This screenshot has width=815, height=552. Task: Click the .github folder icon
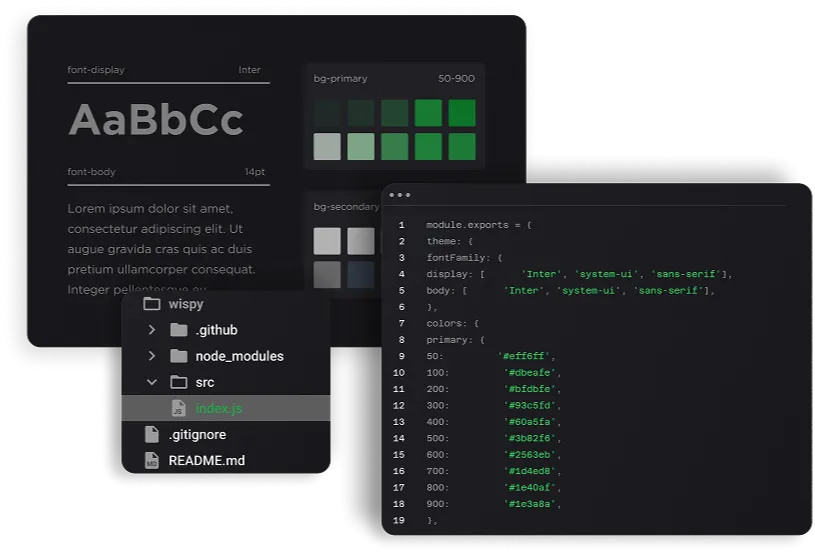[178, 330]
